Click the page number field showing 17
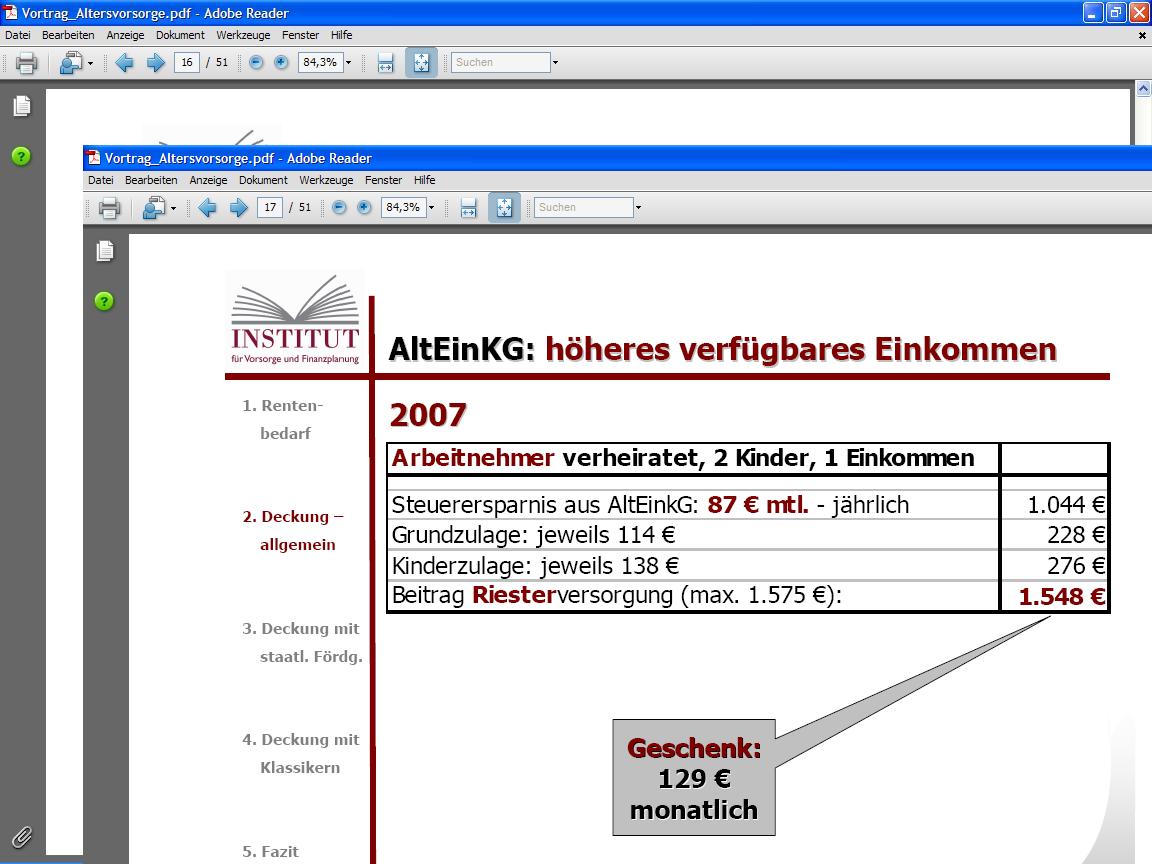1152x864 pixels. [270, 208]
